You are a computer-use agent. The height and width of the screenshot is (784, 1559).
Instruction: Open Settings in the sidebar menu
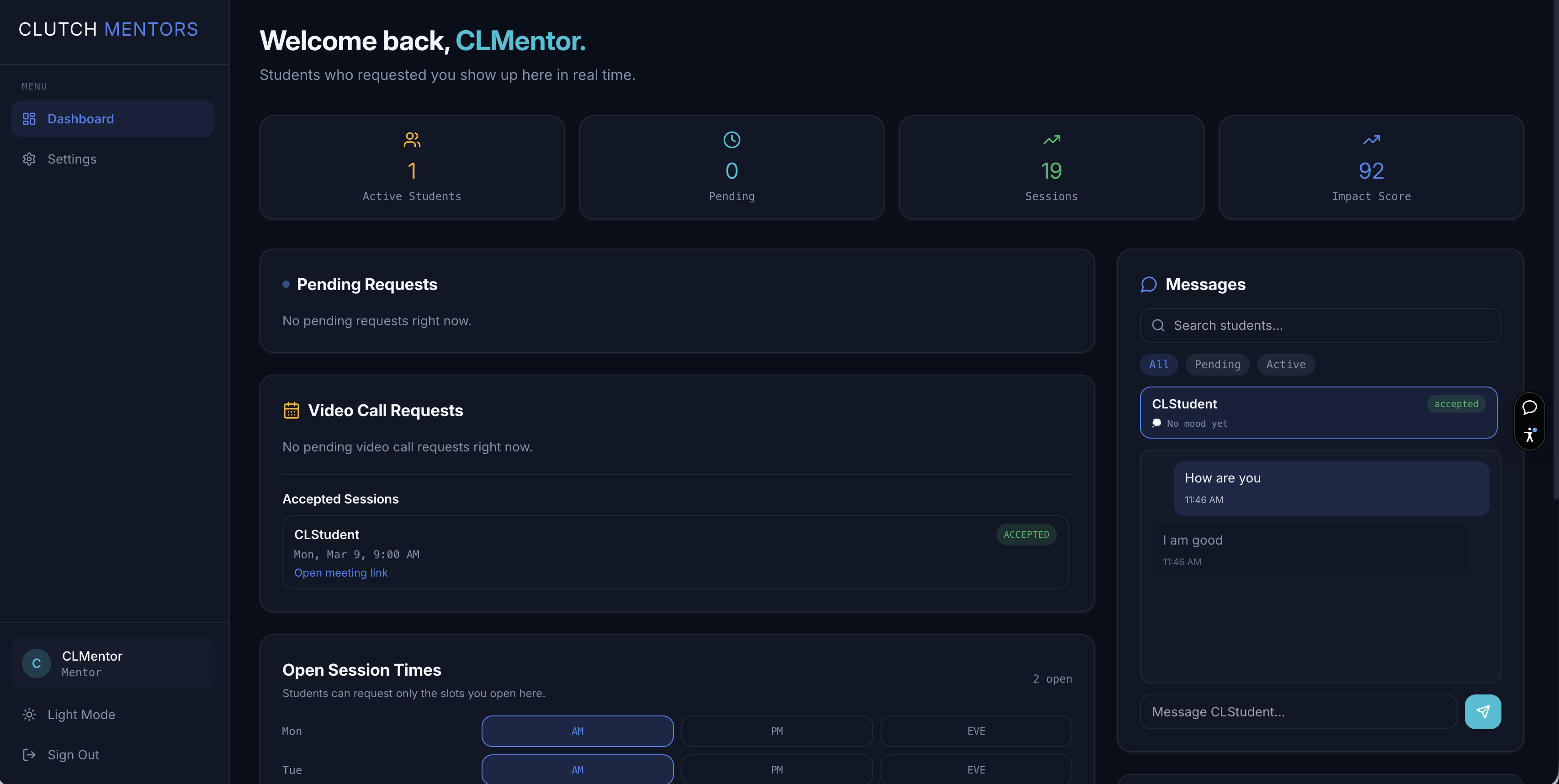[x=71, y=159]
